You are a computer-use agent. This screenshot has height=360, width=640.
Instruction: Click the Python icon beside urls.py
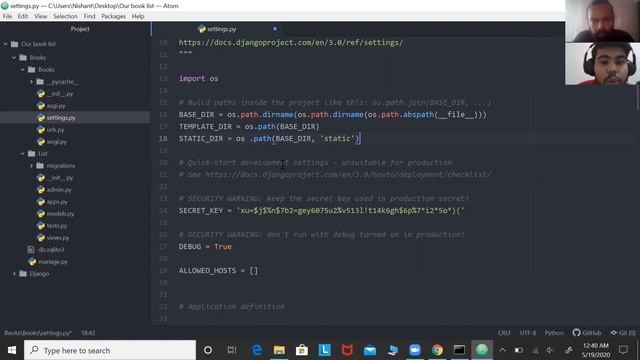click(x=41, y=130)
